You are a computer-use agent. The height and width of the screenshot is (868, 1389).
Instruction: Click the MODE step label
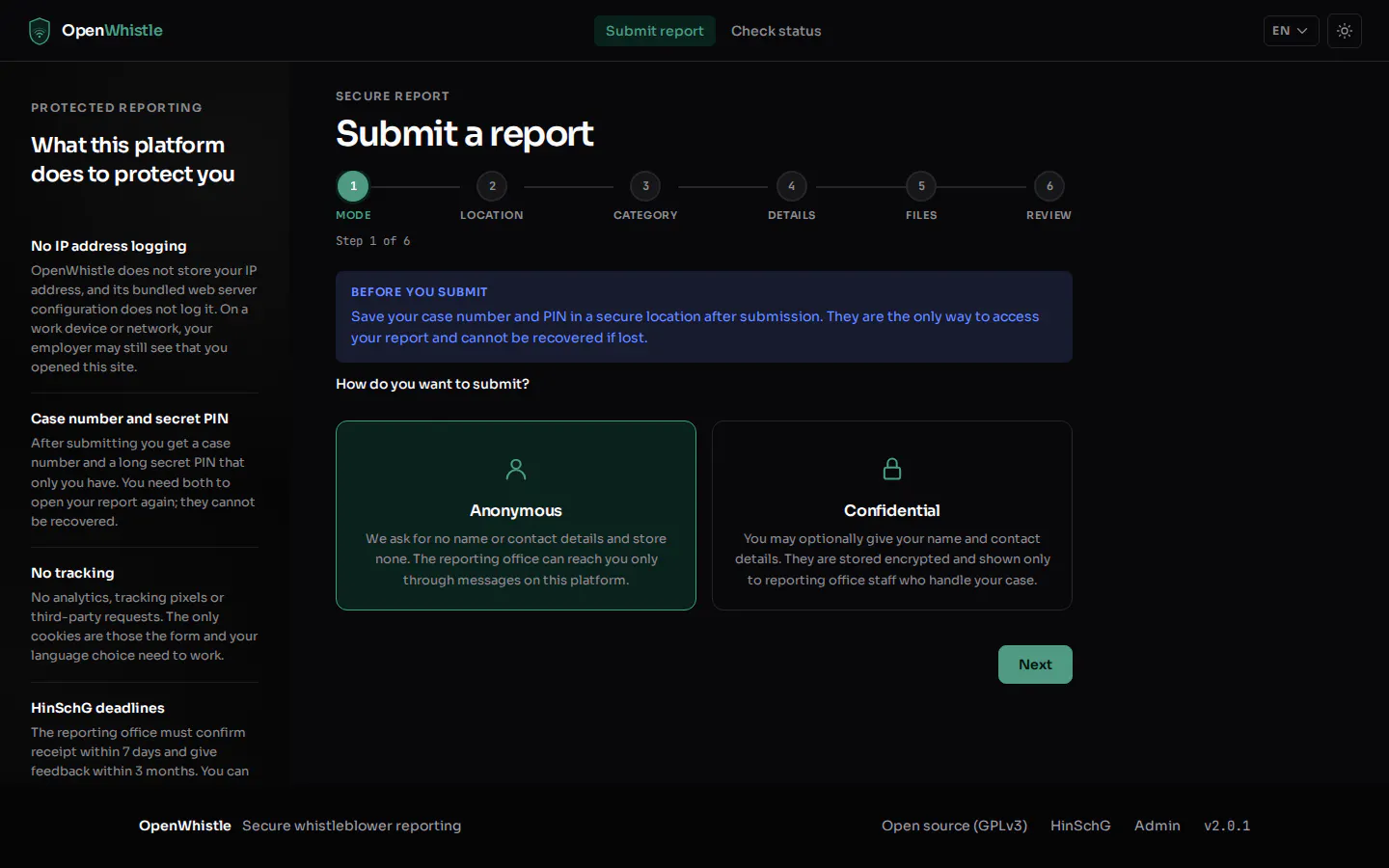(353, 215)
